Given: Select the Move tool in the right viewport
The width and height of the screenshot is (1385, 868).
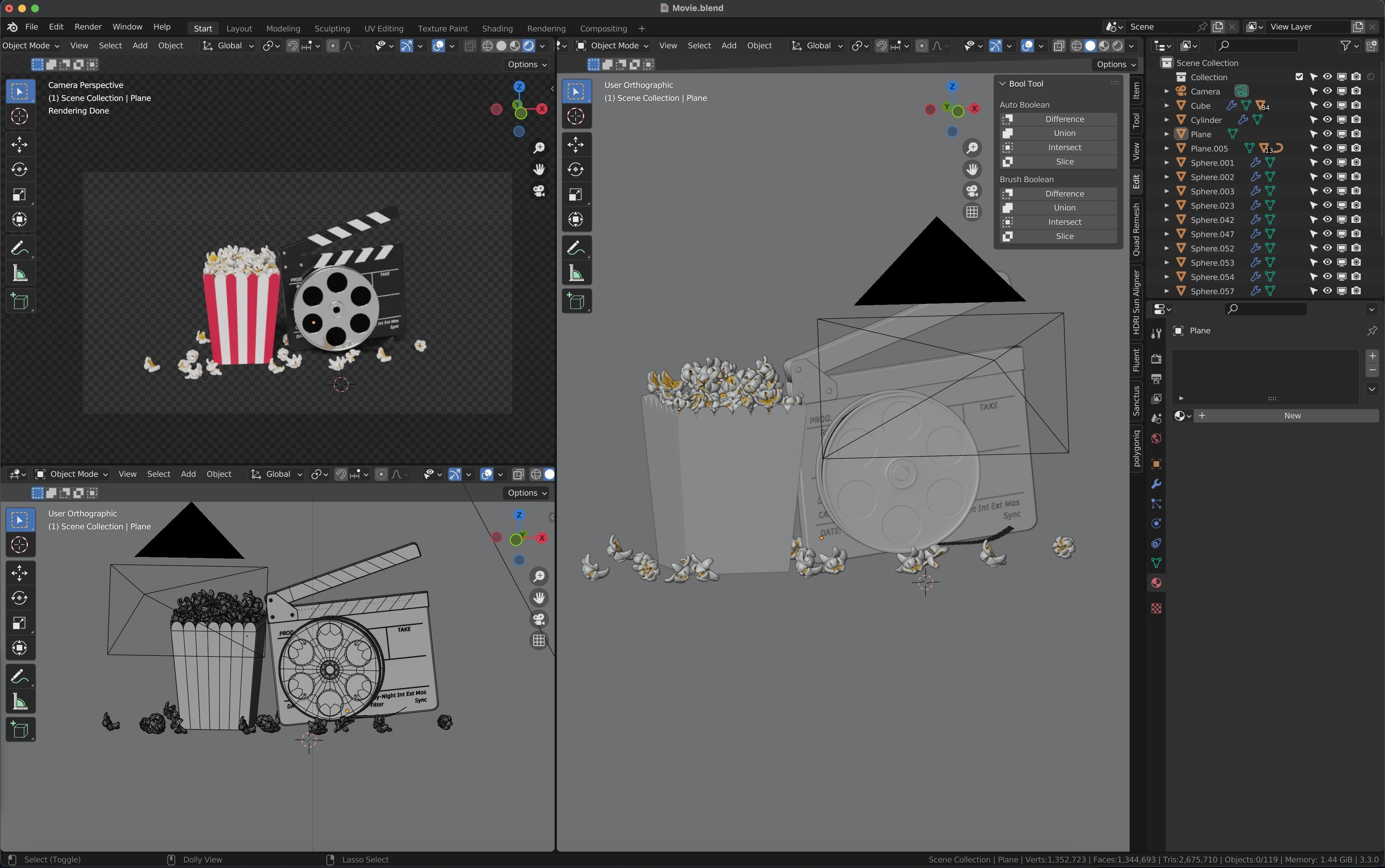Looking at the screenshot, I should tap(576, 144).
